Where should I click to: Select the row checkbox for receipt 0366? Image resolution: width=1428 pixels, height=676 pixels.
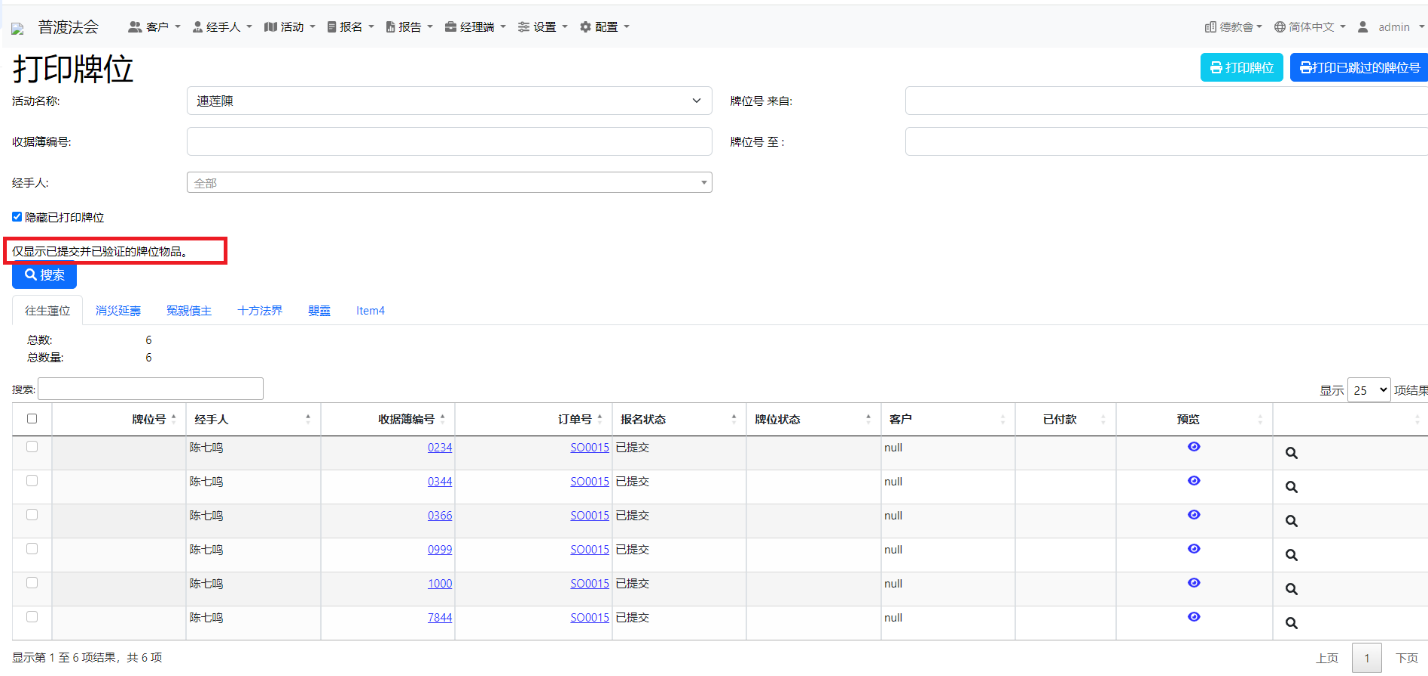(32, 515)
